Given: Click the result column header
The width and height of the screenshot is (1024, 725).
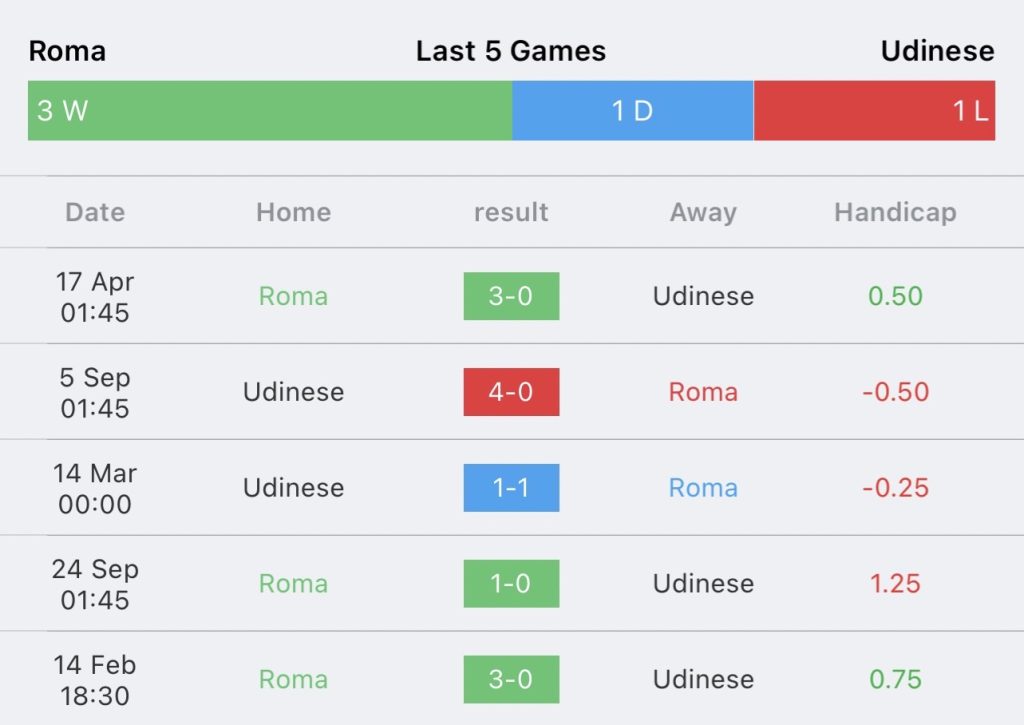Looking at the screenshot, I should coord(511,212).
